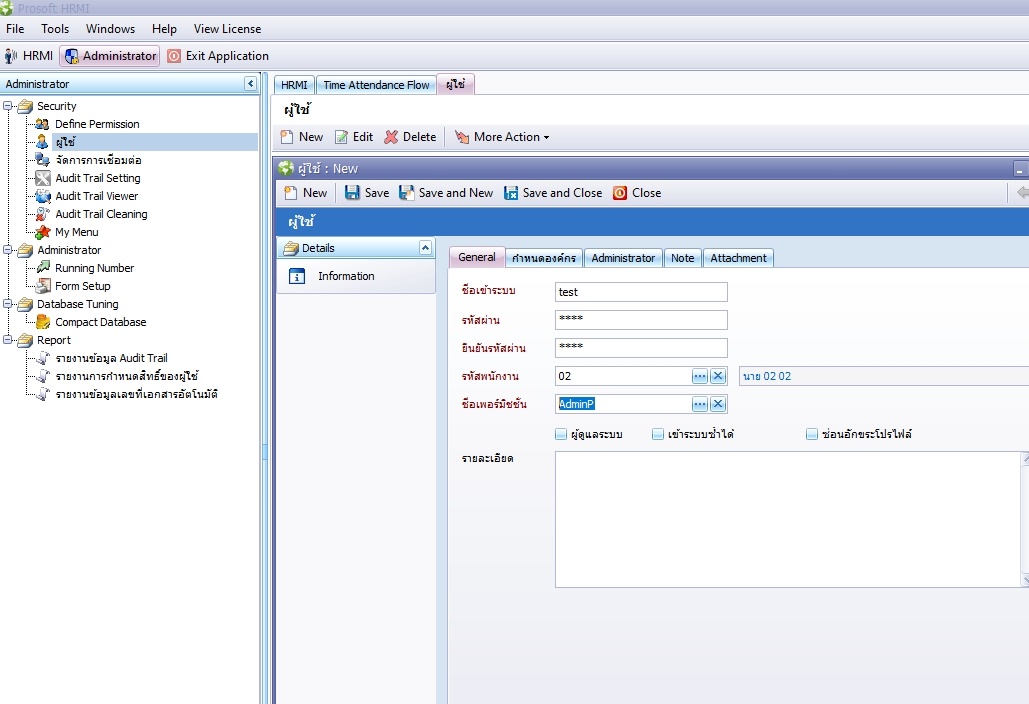Click Edit in the user list toolbar
Viewport: 1029px width, 704px height.
[x=354, y=137]
